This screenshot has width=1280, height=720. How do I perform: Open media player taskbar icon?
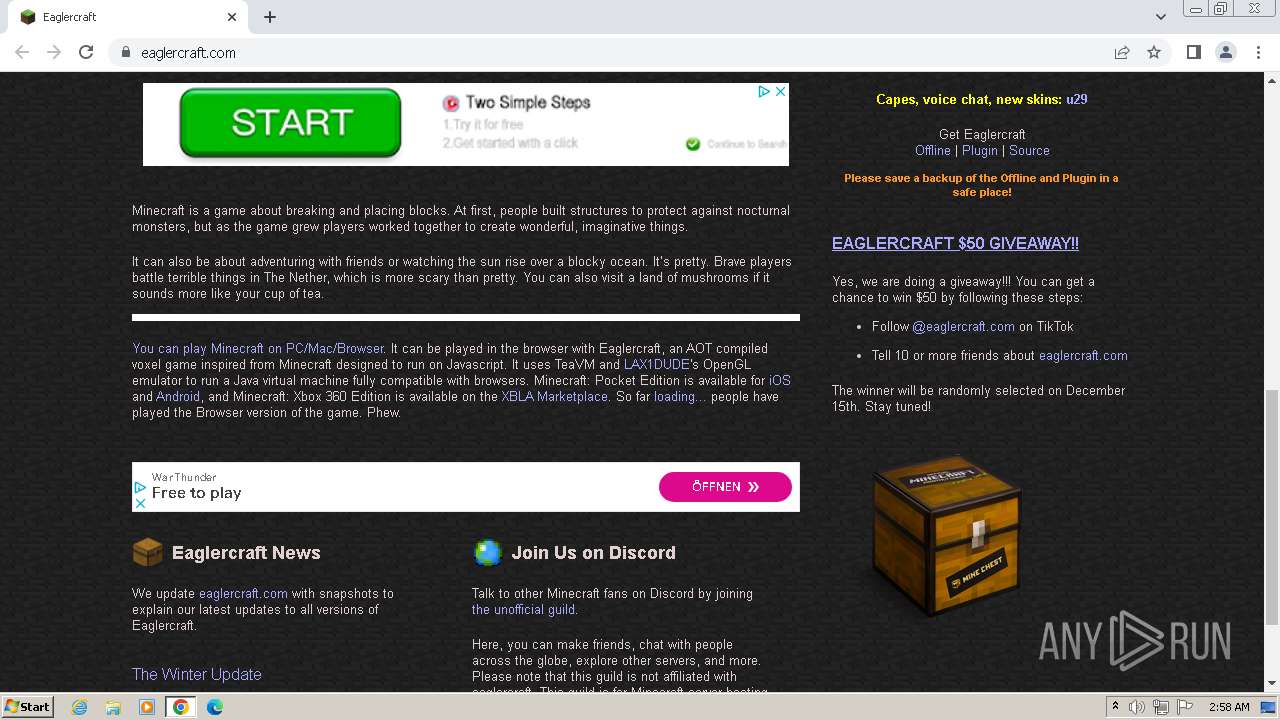coord(147,707)
